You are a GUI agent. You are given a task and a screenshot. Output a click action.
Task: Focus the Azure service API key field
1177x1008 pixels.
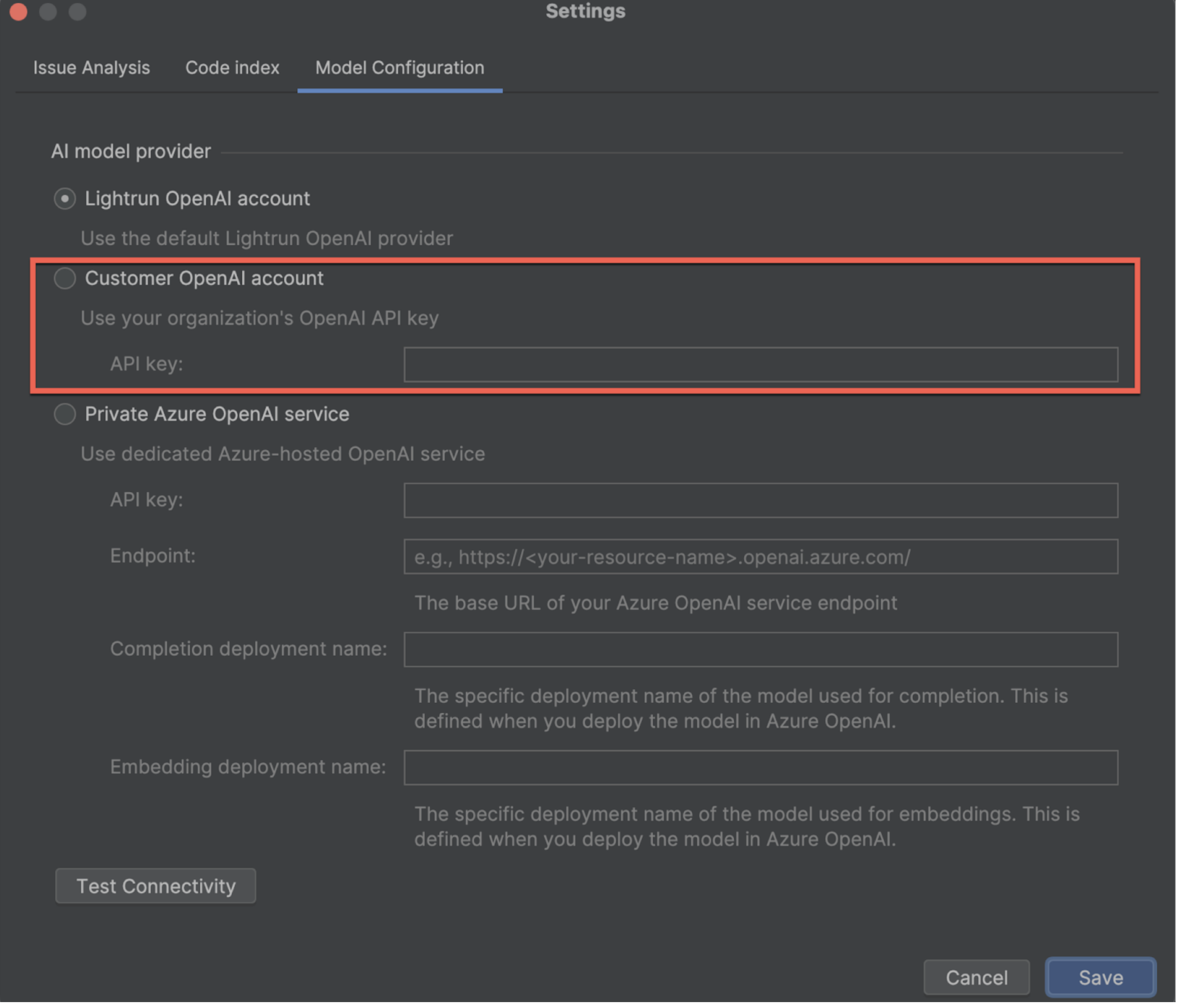(x=760, y=500)
